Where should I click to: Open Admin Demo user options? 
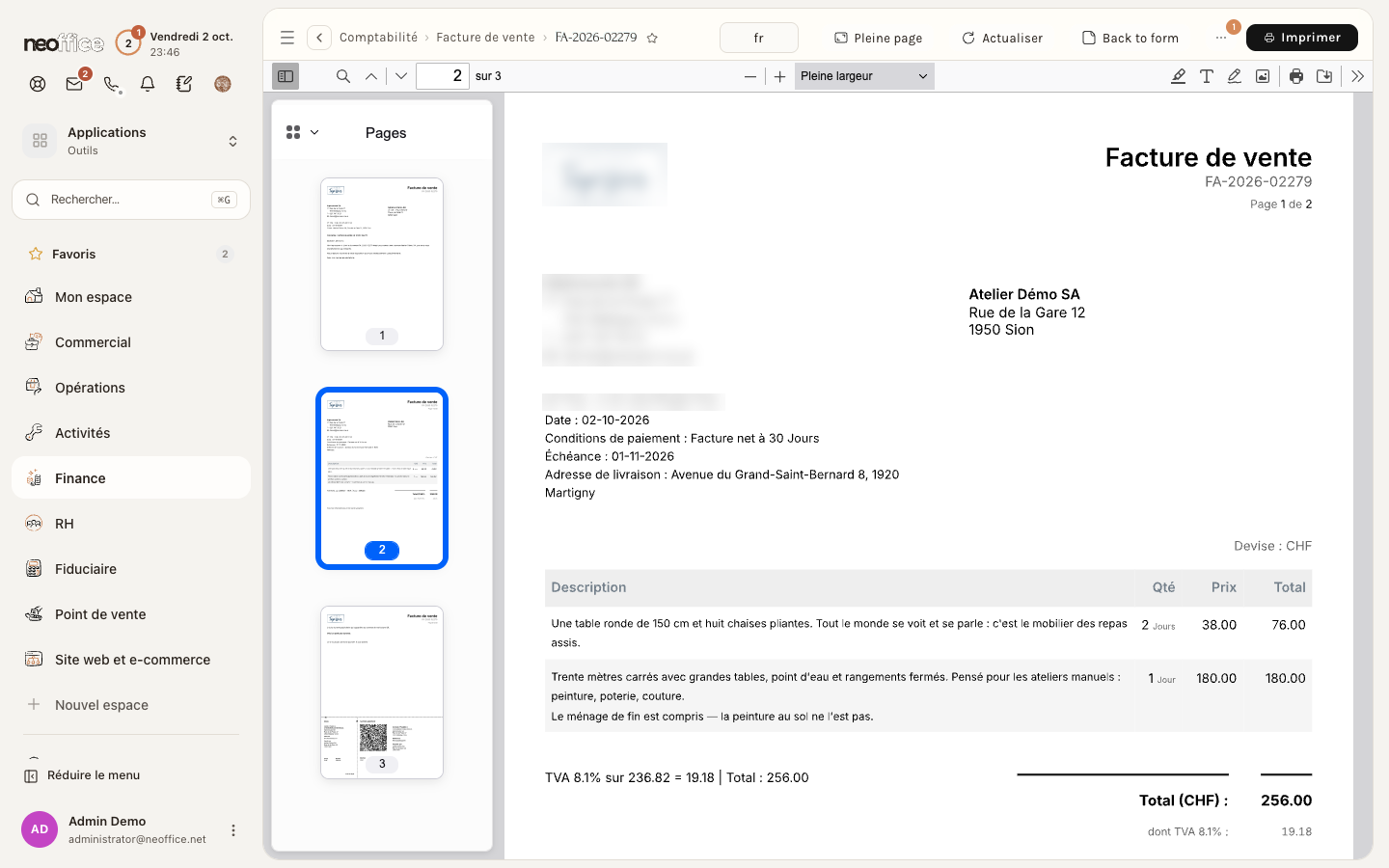pos(232,830)
